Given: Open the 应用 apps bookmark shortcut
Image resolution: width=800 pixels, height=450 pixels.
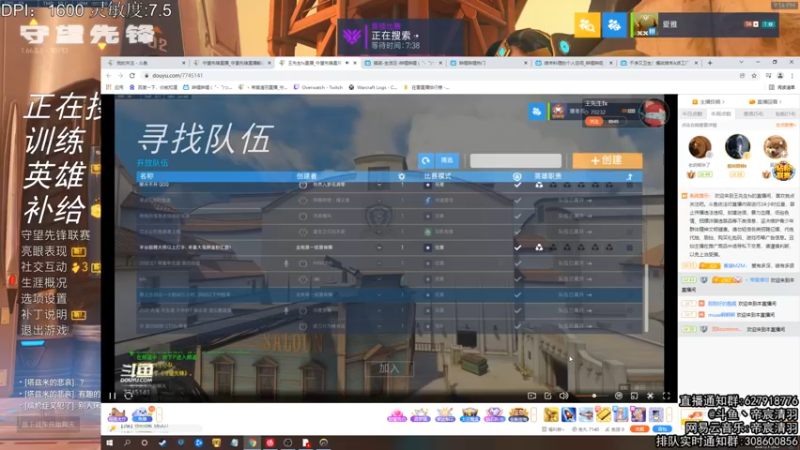Looking at the screenshot, I should [115, 87].
